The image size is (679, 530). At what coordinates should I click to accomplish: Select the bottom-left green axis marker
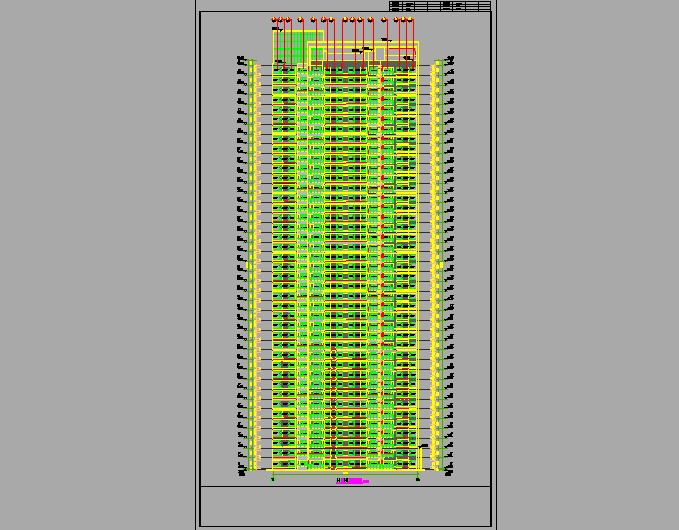[x=273, y=479]
